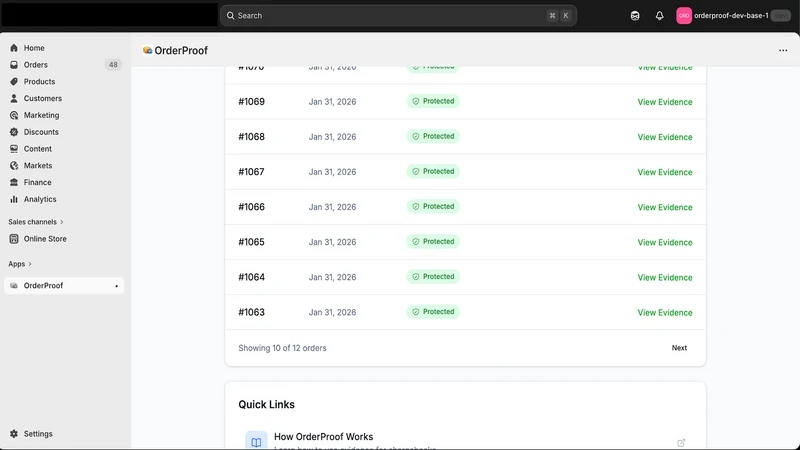The height and width of the screenshot is (450, 800).
Task: Select order number #1064
Action: 252,278
